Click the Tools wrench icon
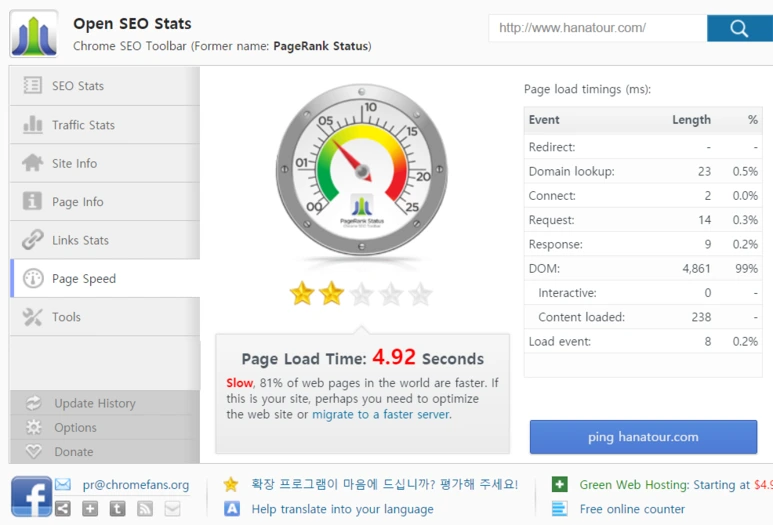Viewport: 773px width, 525px height. (33, 317)
